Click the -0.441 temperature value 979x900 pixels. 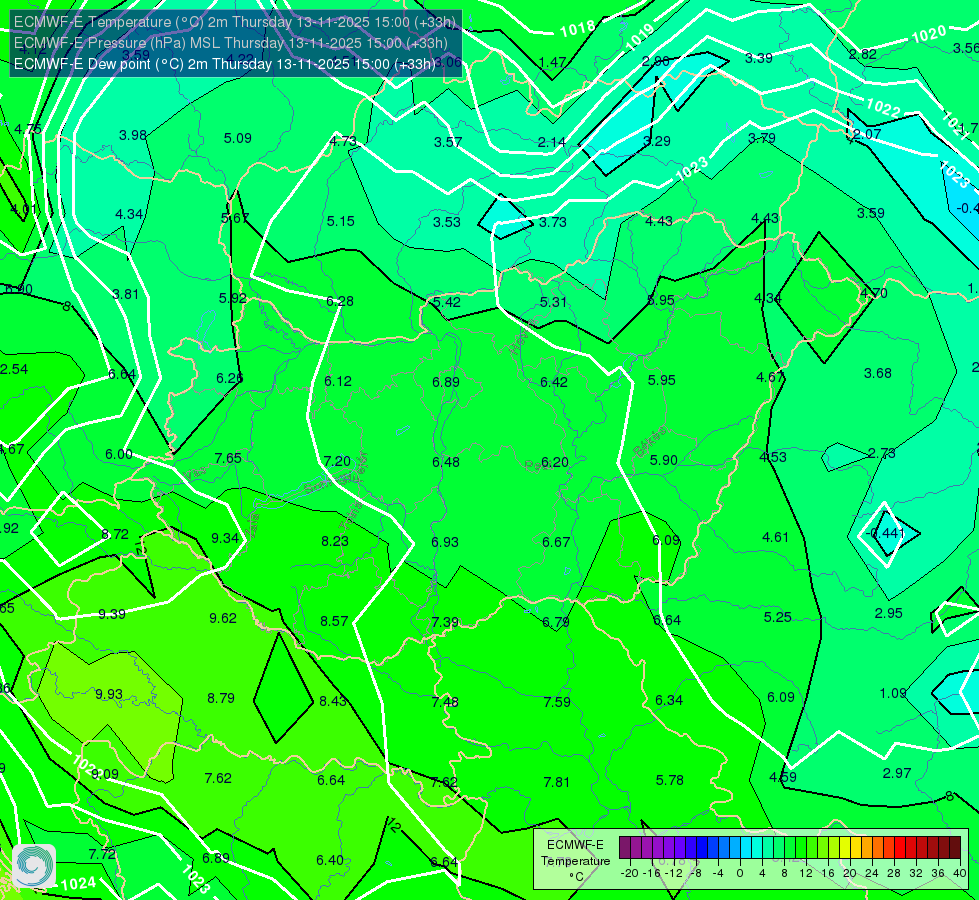[885, 533]
